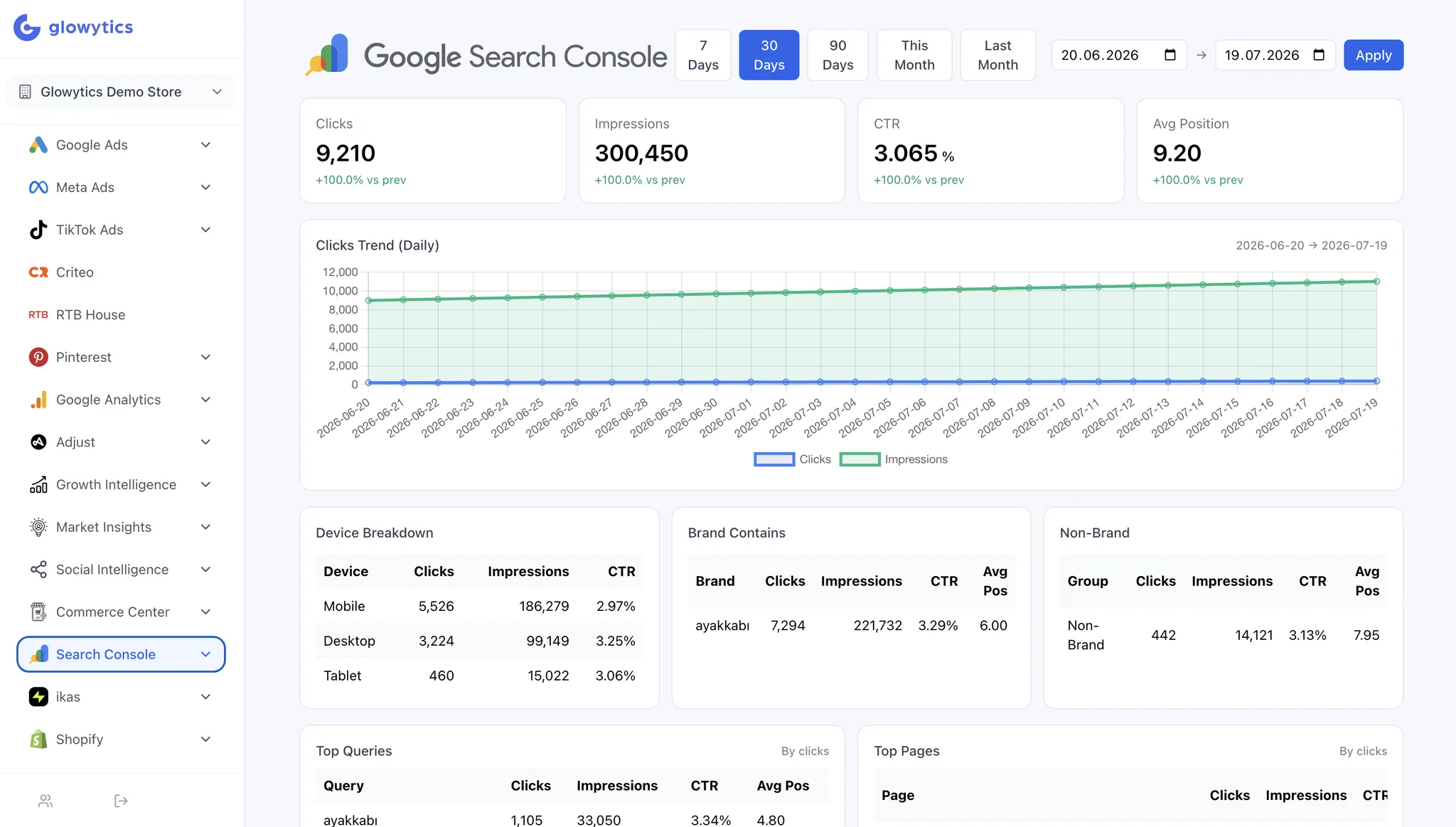Expand the Social Intelligence chevron

pos(205,570)
